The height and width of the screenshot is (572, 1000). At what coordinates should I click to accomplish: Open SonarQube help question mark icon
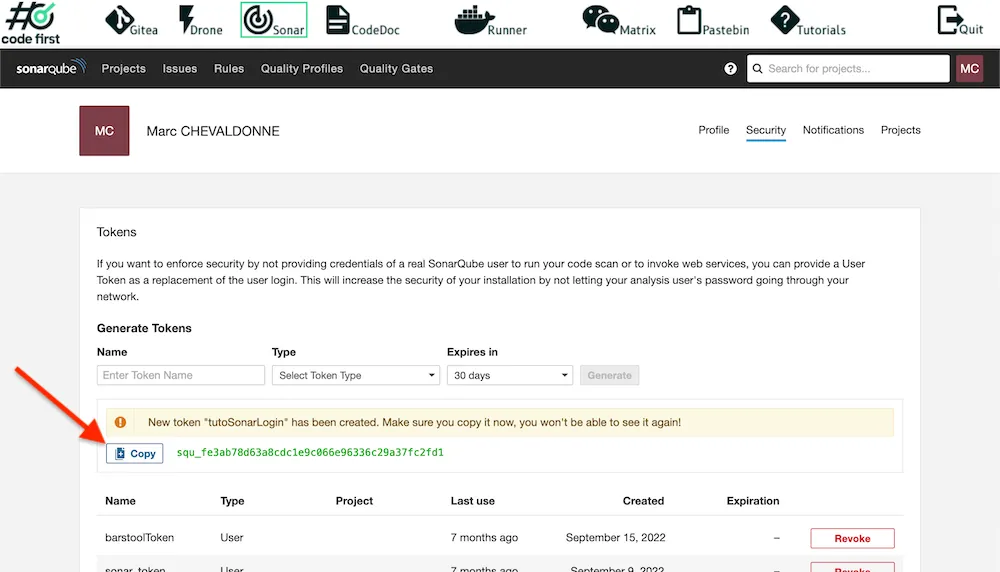coord(730,69)
